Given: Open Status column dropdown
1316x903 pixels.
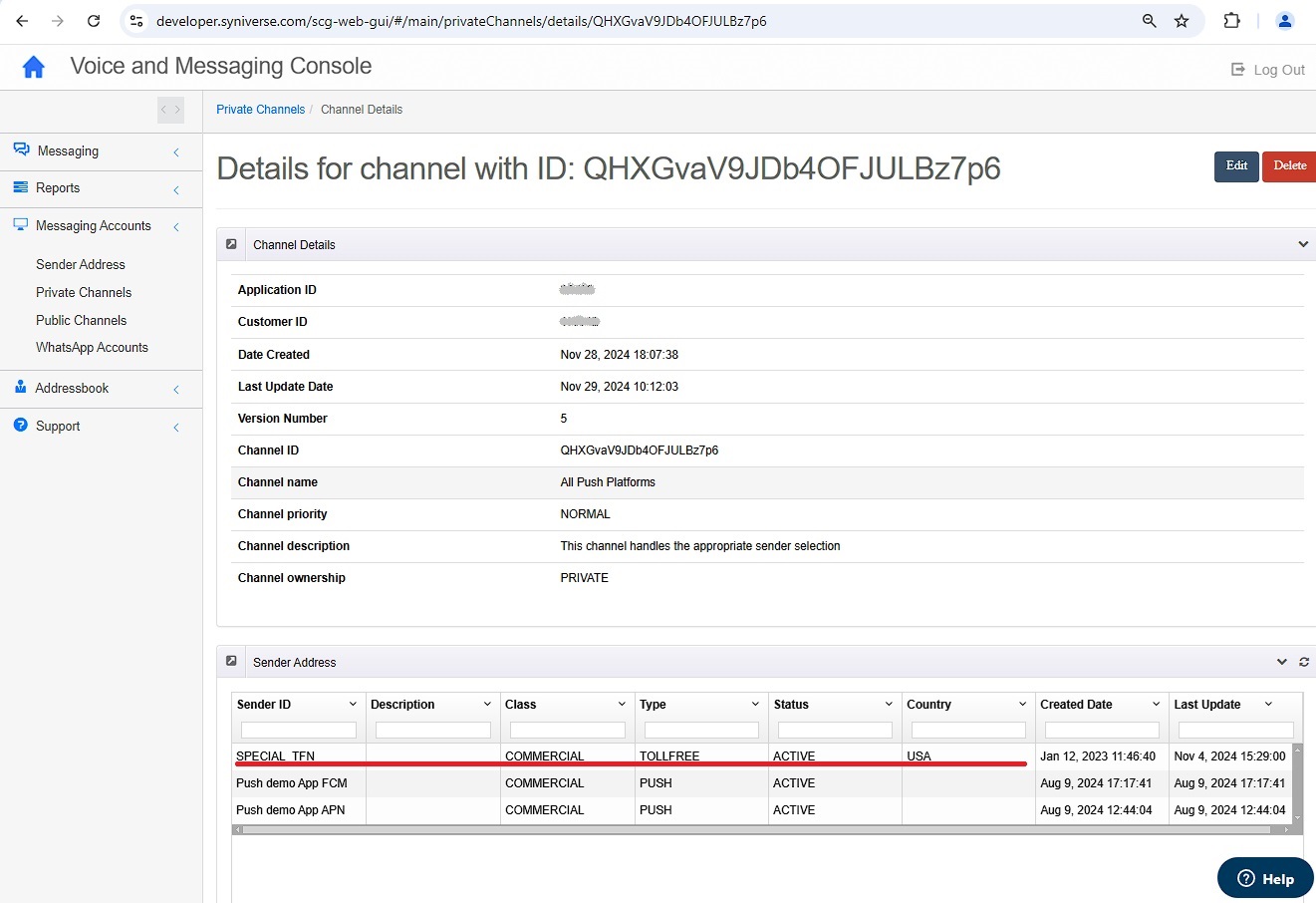Looking at the screenshot, I should (x=889, y=705).
